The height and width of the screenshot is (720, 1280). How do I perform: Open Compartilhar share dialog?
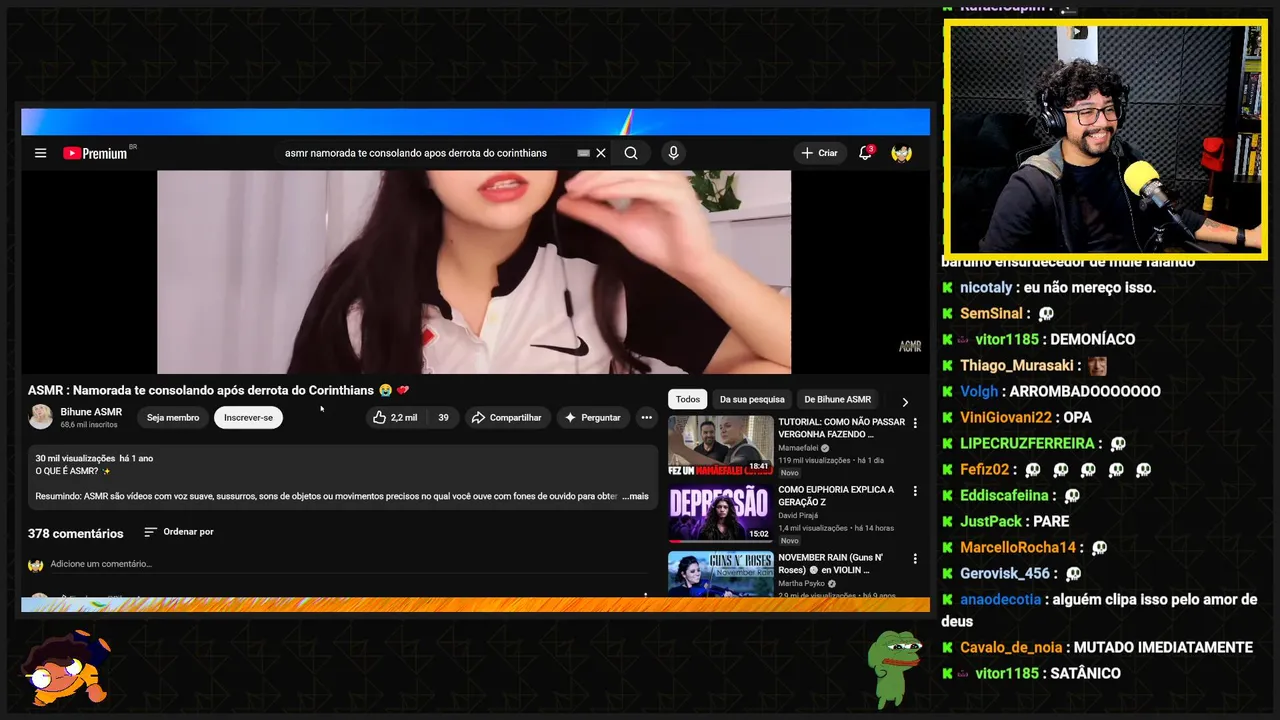point(507,417)
